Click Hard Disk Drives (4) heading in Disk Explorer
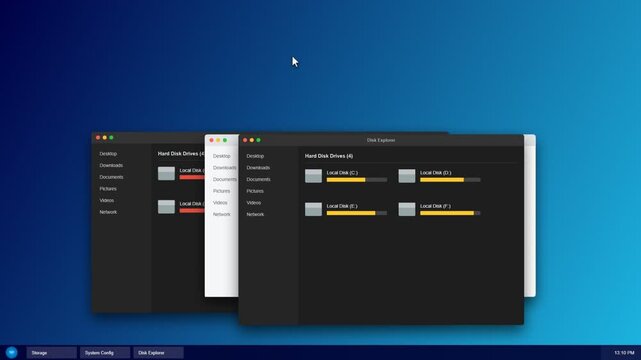Image resolution: width=641 pixels, height=360 pixels. coord(329,156)
